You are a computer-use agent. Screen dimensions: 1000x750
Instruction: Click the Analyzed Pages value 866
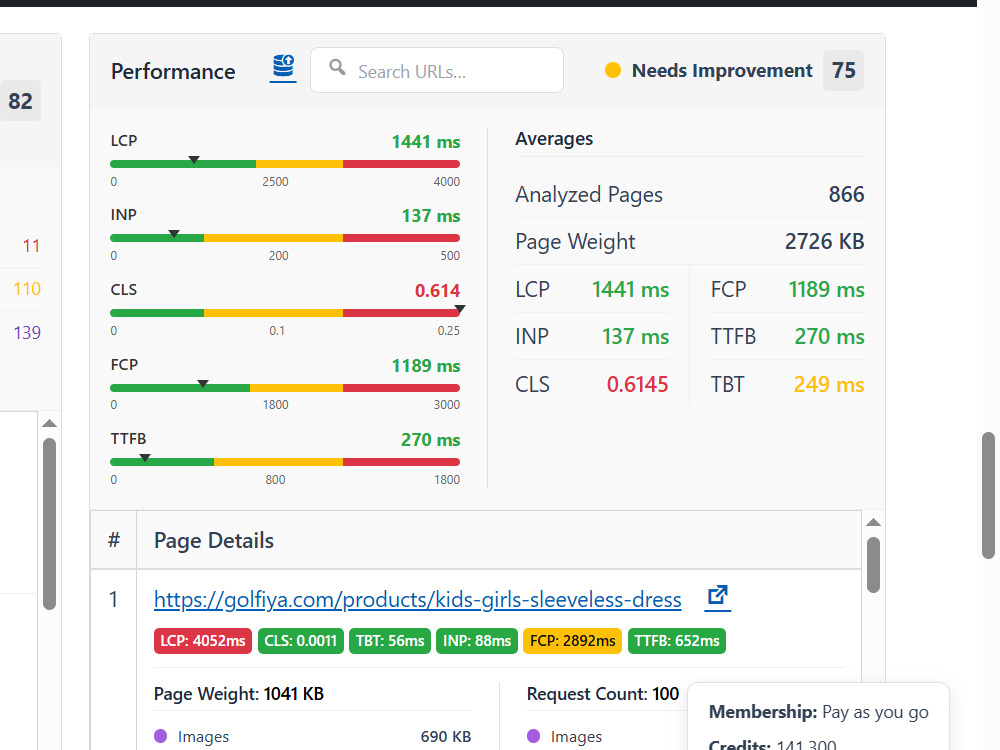[x=846, y=195]
